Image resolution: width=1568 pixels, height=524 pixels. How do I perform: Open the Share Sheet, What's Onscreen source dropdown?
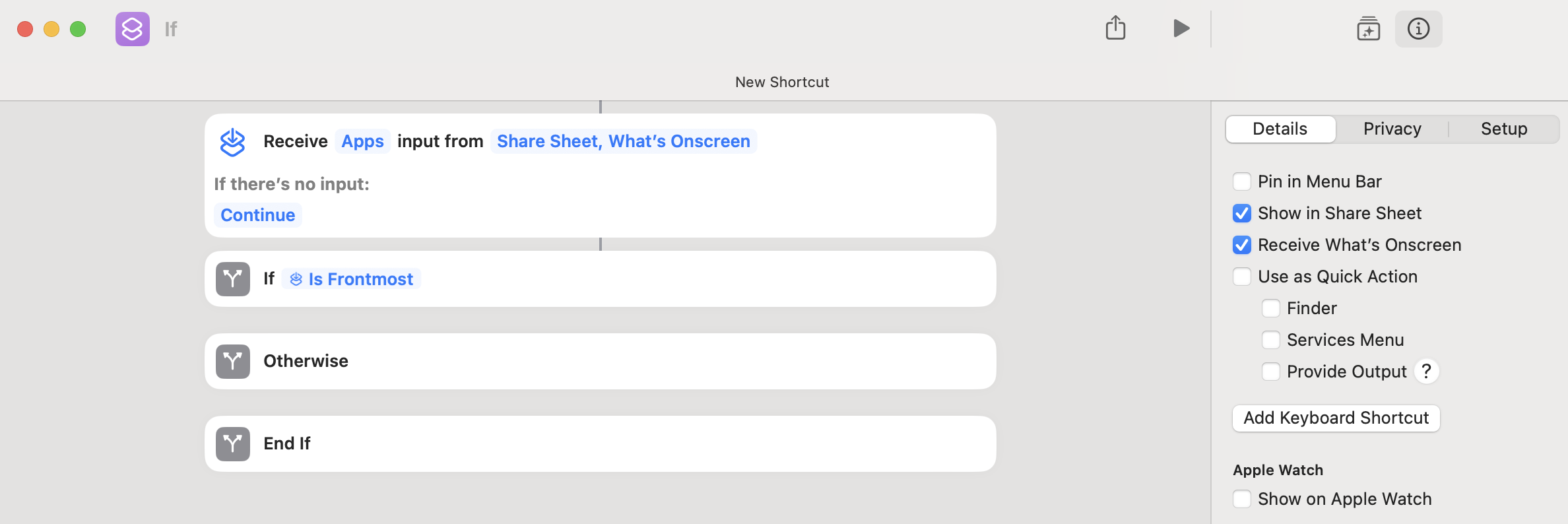[623, 141]
